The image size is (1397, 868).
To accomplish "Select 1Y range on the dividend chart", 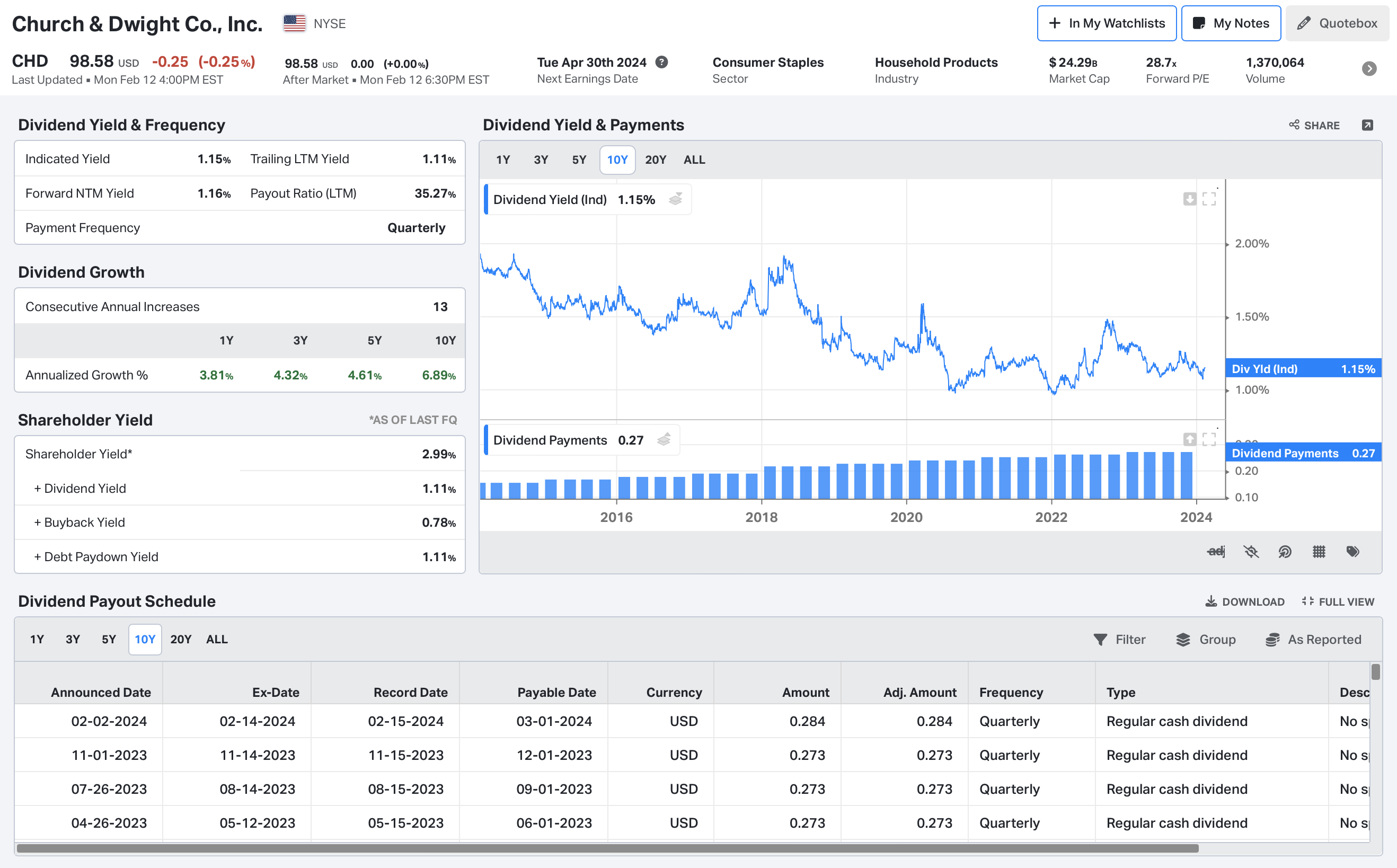I will (x=503, y=160).
